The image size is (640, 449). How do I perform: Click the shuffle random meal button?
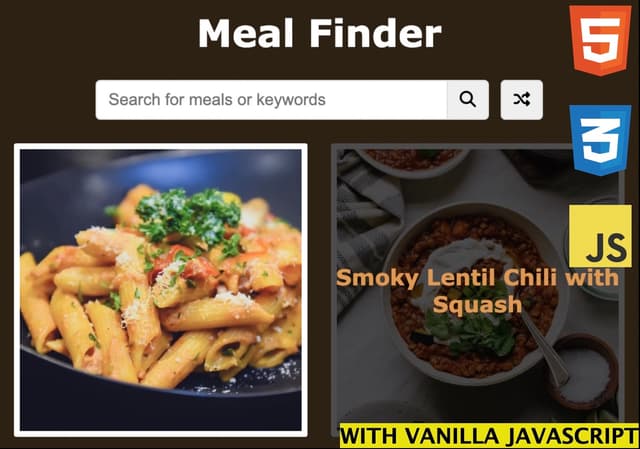point(522,100)
